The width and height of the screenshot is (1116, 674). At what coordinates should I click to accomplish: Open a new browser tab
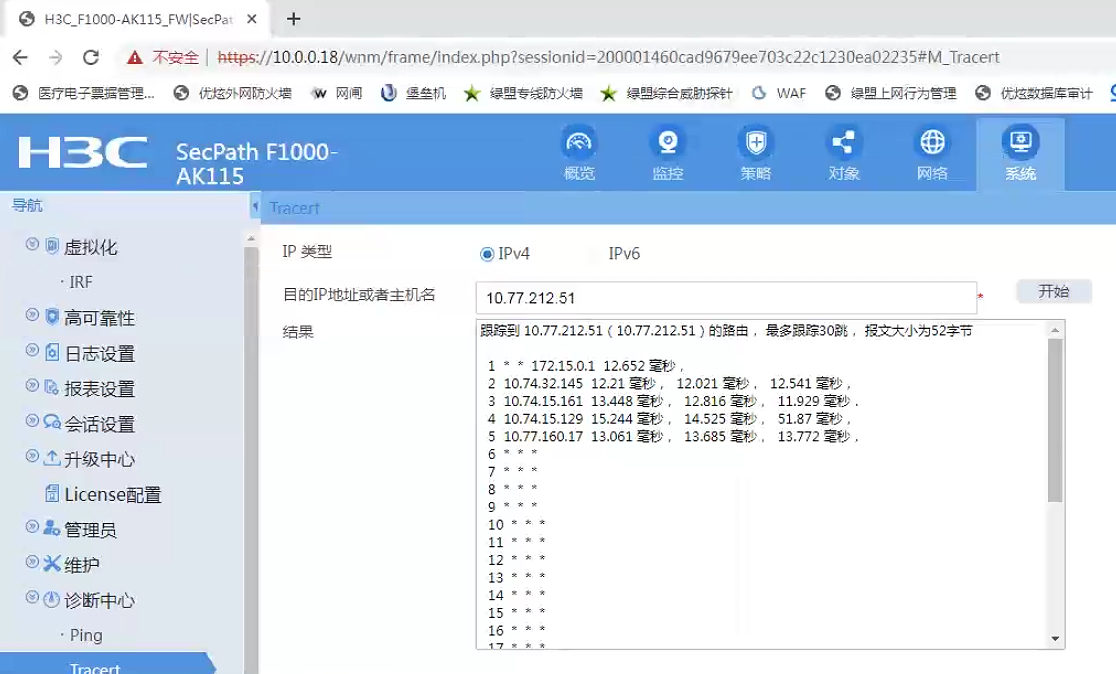click(293, 19)
